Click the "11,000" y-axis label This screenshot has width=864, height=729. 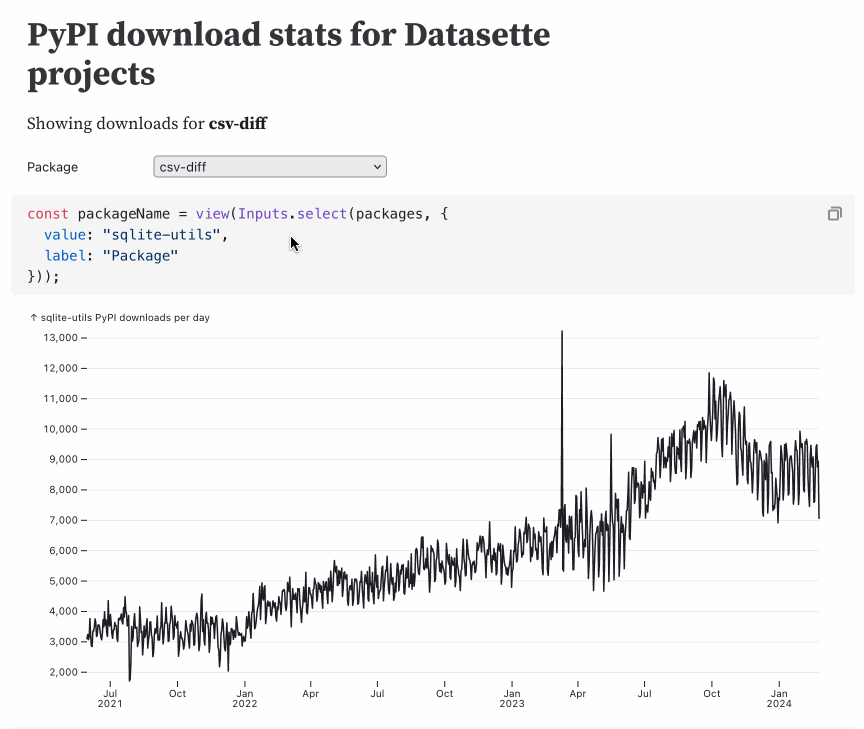(x=61, y=398)
